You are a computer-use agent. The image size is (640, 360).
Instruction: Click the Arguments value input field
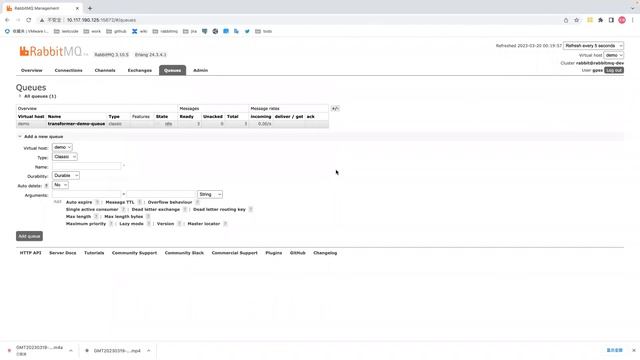(x=161, y=195)
